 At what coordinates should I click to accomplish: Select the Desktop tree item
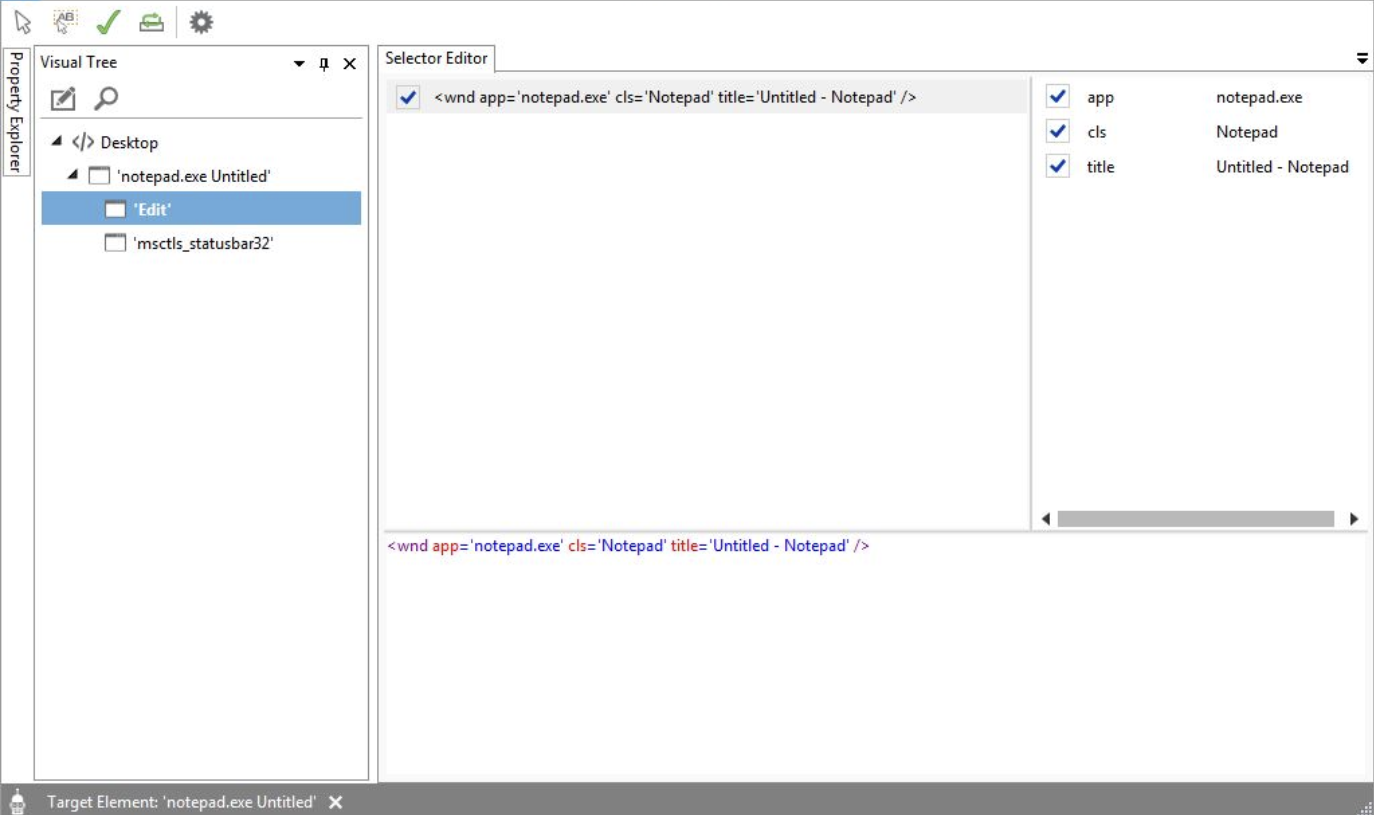[x=129, y=142]
